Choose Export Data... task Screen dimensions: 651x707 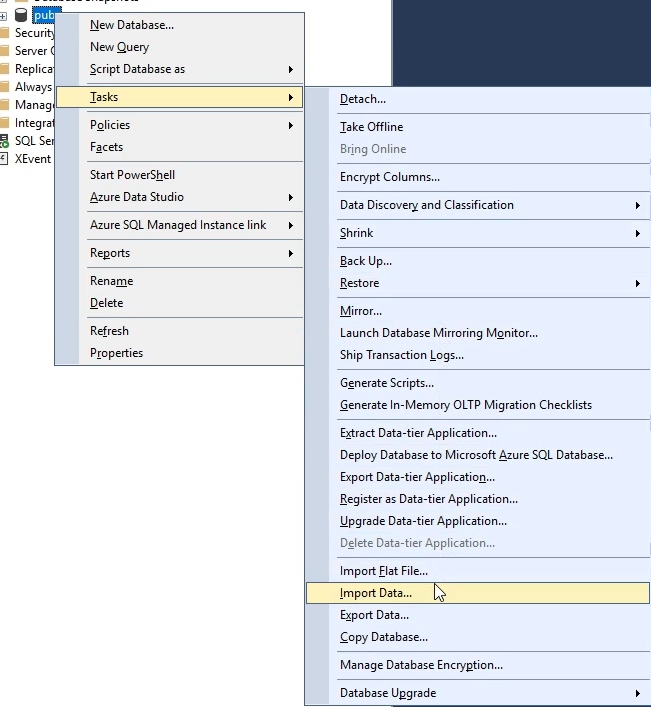tap(374, 615)
